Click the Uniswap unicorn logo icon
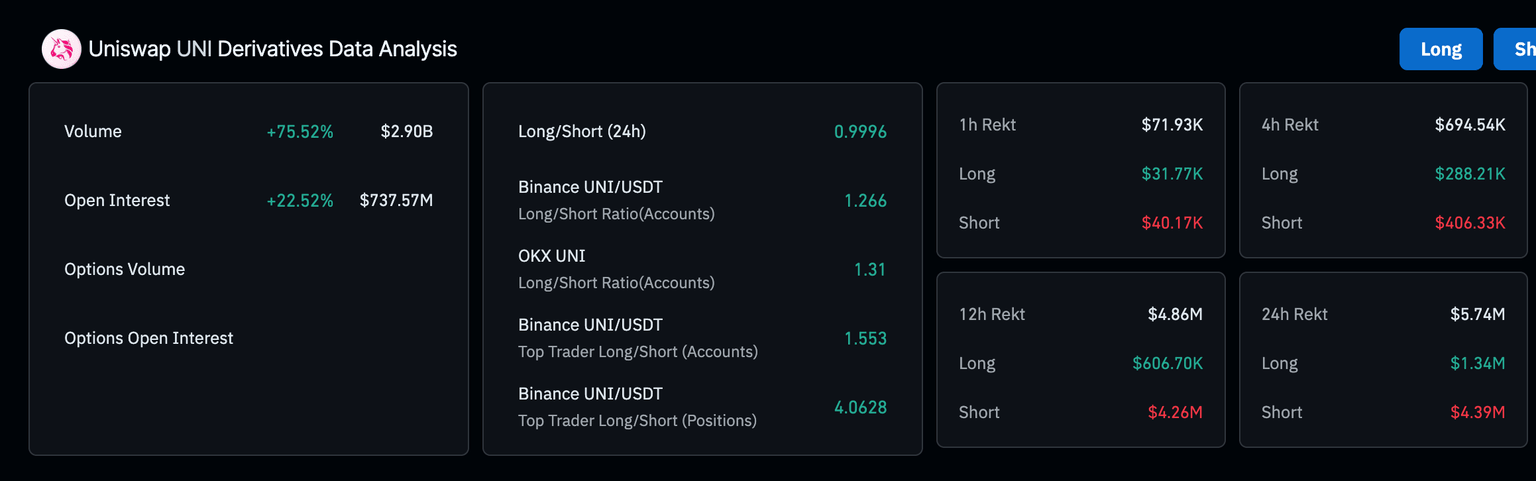 point(61,49)
